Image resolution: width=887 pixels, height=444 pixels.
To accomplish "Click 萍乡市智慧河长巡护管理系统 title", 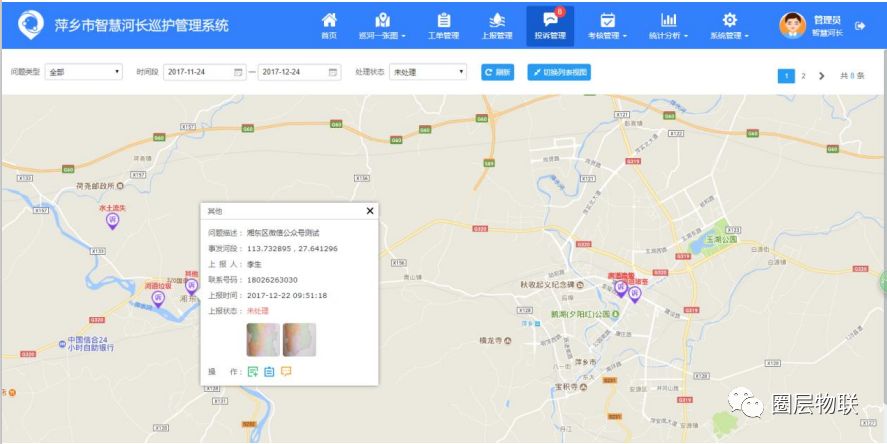I will pos(141,25).
